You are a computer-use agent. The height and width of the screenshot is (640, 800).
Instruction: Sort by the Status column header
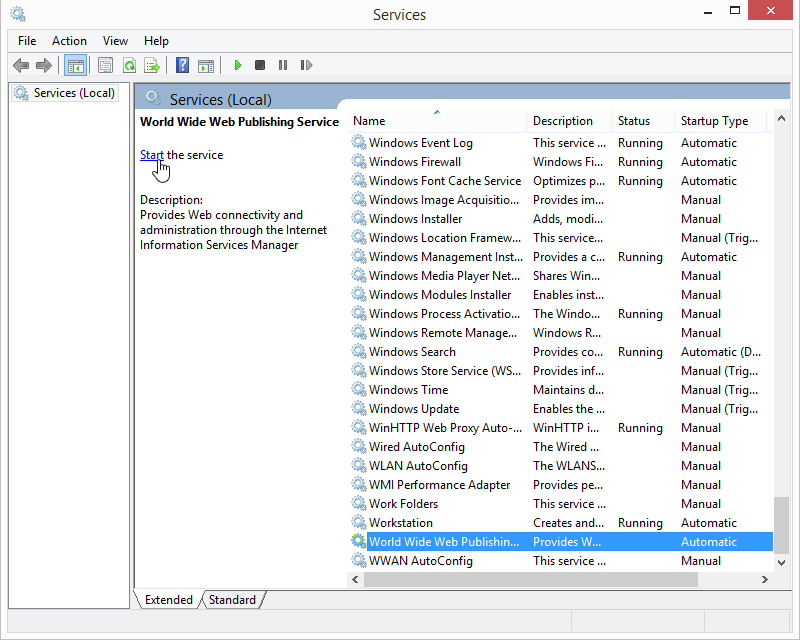(x=643, y=121)
